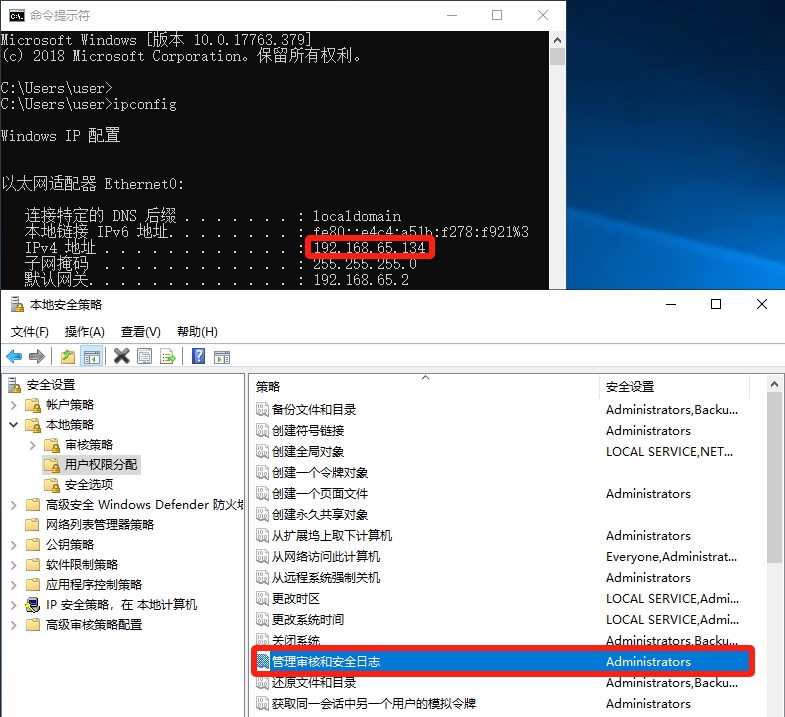
Task: Expand the 应用程序控制策略 tree node
Action: 14,585
